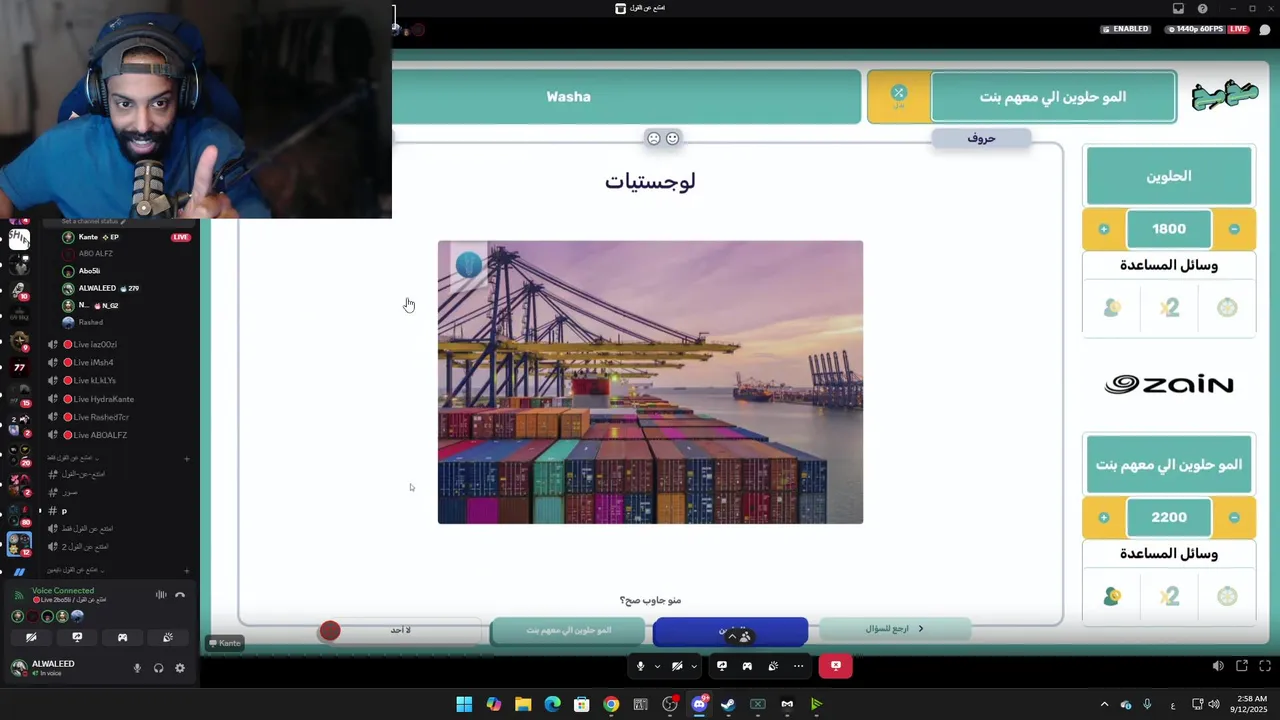Open mic options arrow on stream control bar
This screenshot has height=720, width=1280.
657,666
